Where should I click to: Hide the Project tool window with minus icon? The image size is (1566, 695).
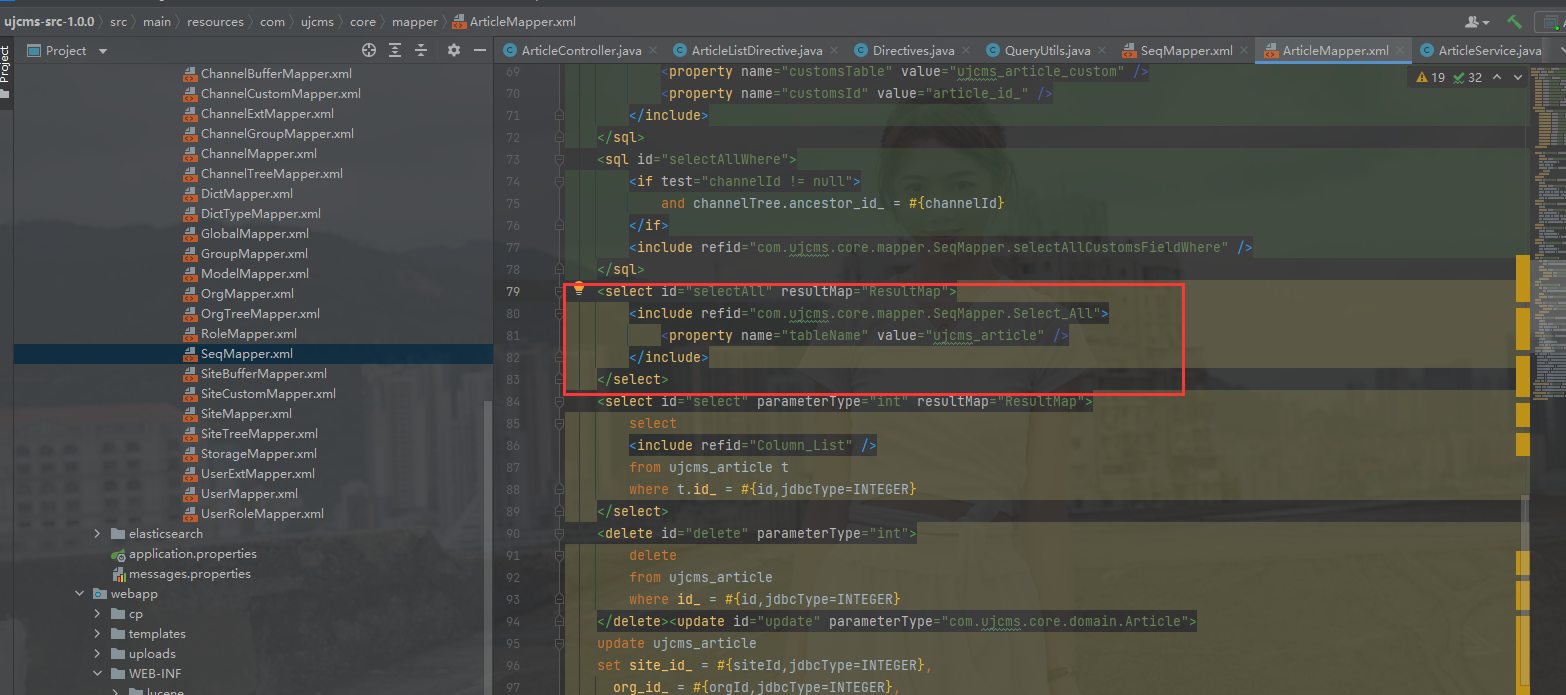click(479, 50)
